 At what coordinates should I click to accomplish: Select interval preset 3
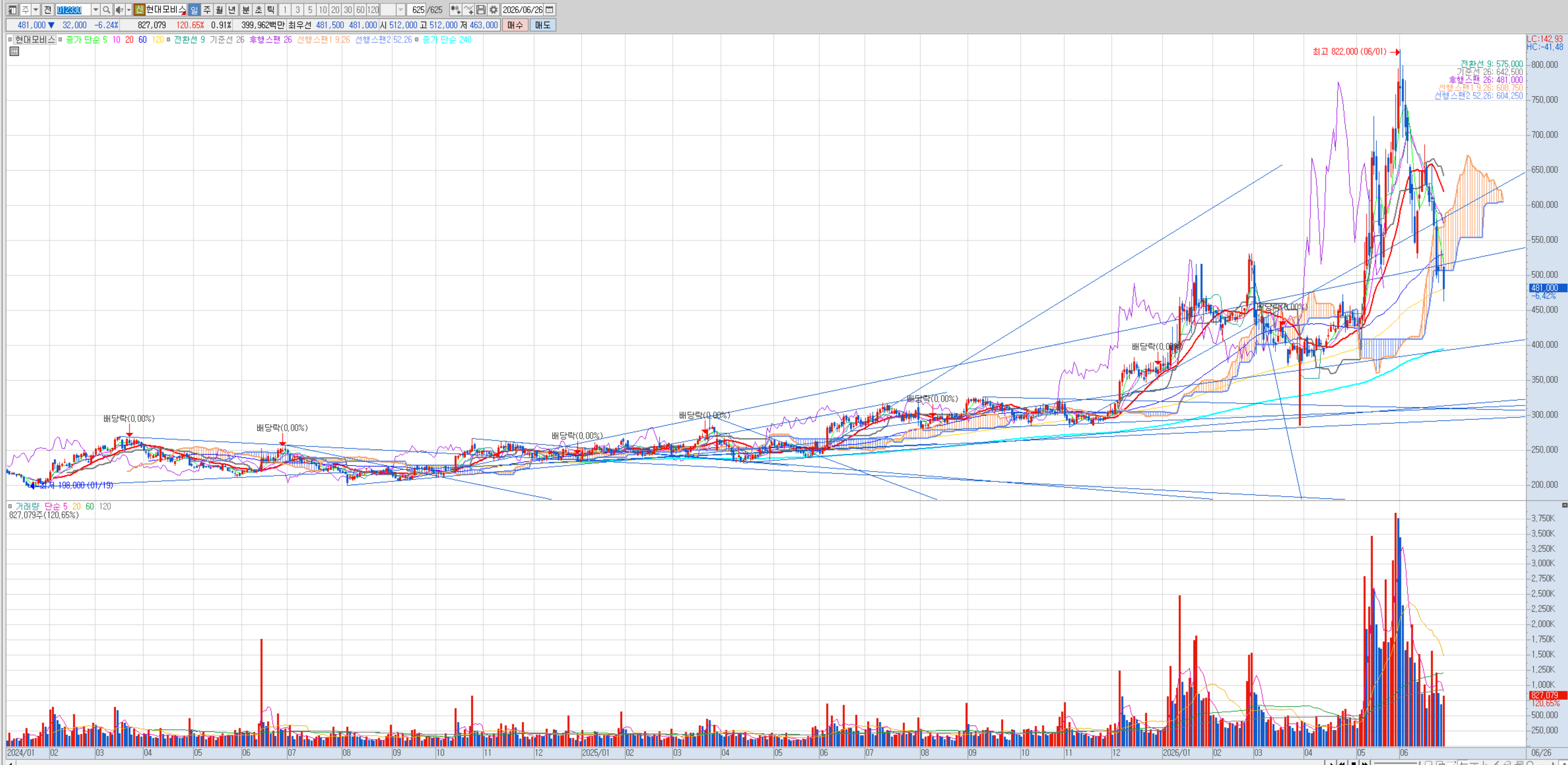(297, 10)
